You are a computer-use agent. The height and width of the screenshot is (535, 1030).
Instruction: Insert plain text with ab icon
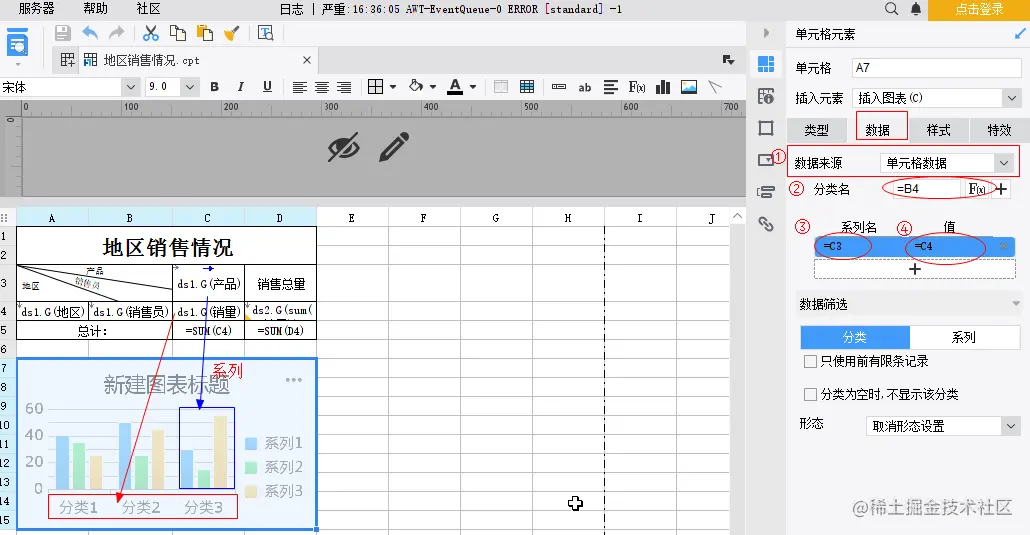[585, 87]
